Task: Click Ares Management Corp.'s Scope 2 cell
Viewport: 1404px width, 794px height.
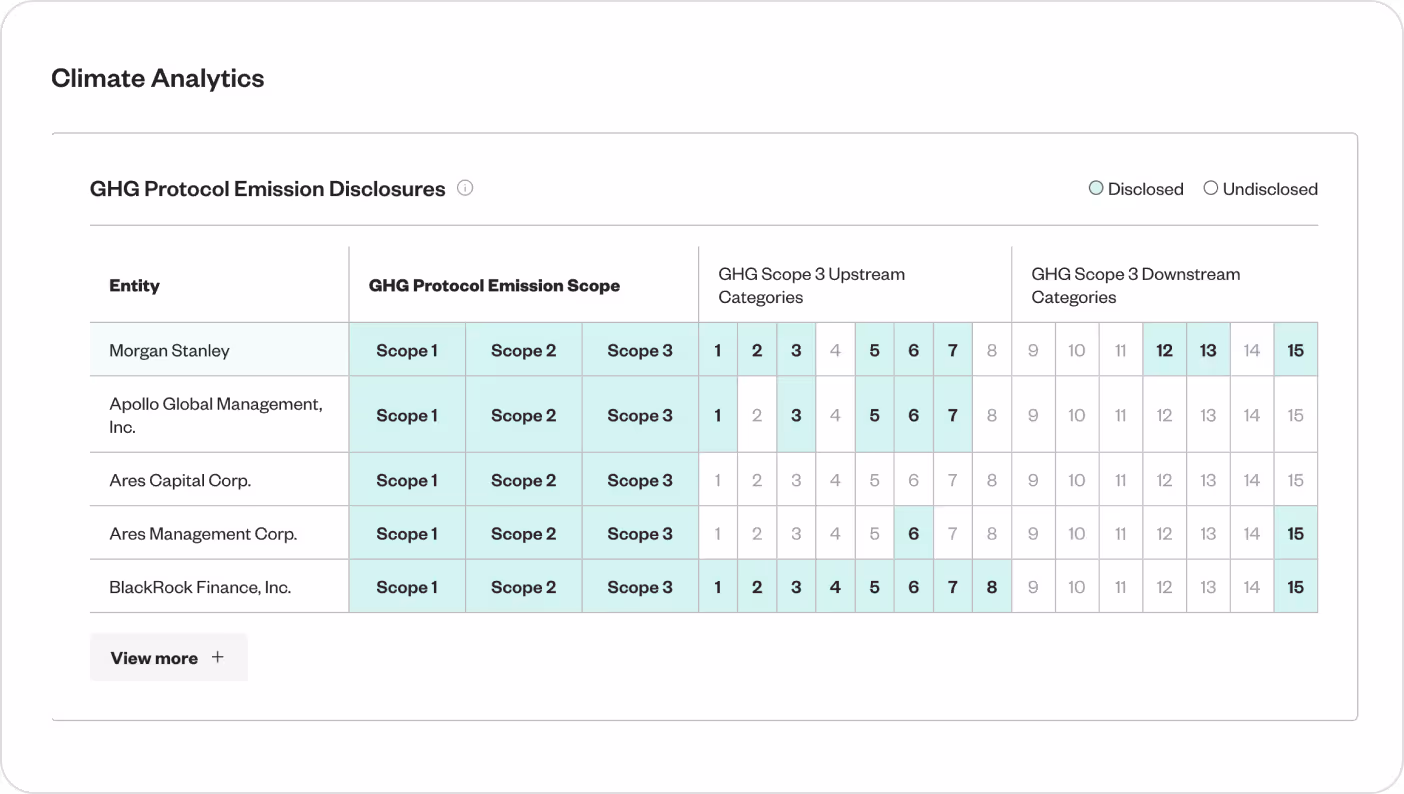Action: click(x=523, y=534)
